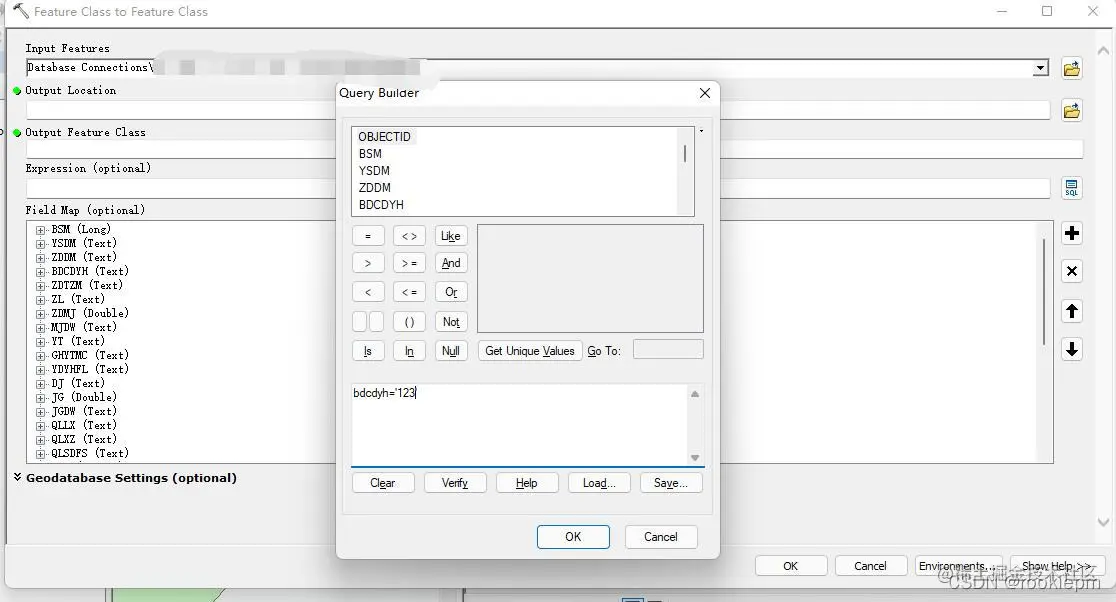1116x602 pixels.
Task: Click OK in Feature Class to Feature Class window
Action: [791, 566]
